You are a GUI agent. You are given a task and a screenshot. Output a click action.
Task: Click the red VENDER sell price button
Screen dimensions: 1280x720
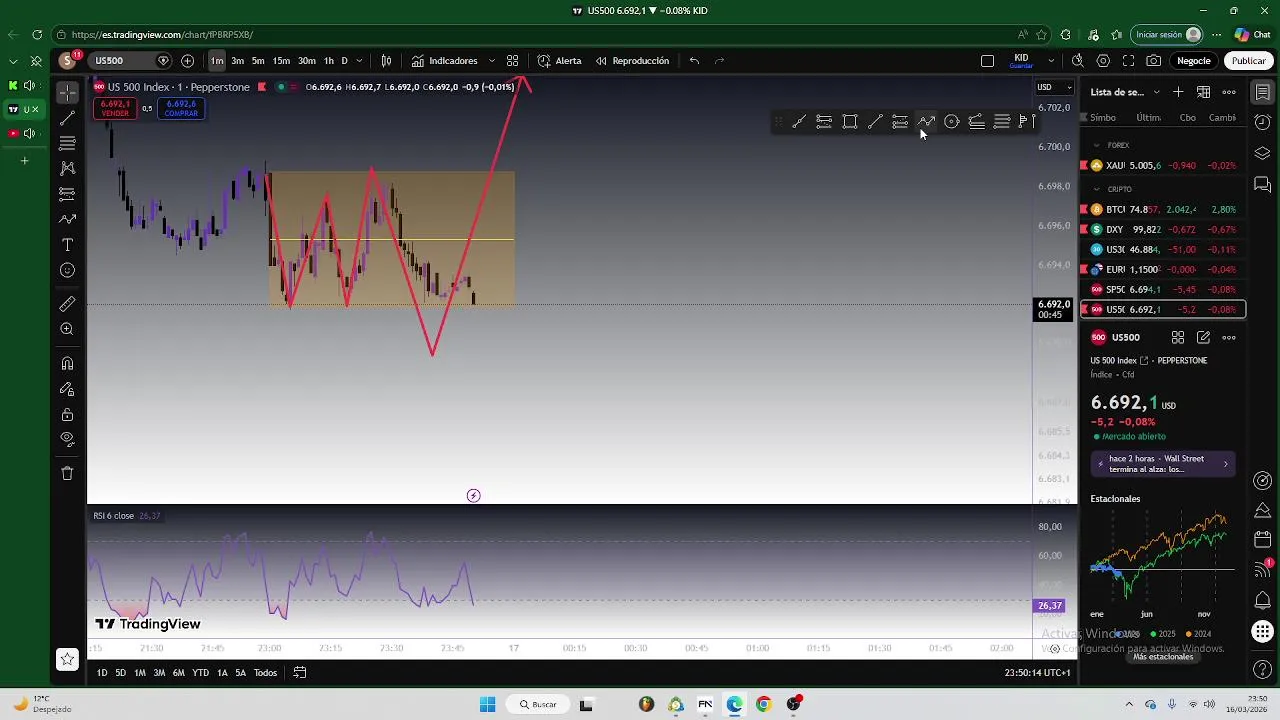click(x=115, y=109)
